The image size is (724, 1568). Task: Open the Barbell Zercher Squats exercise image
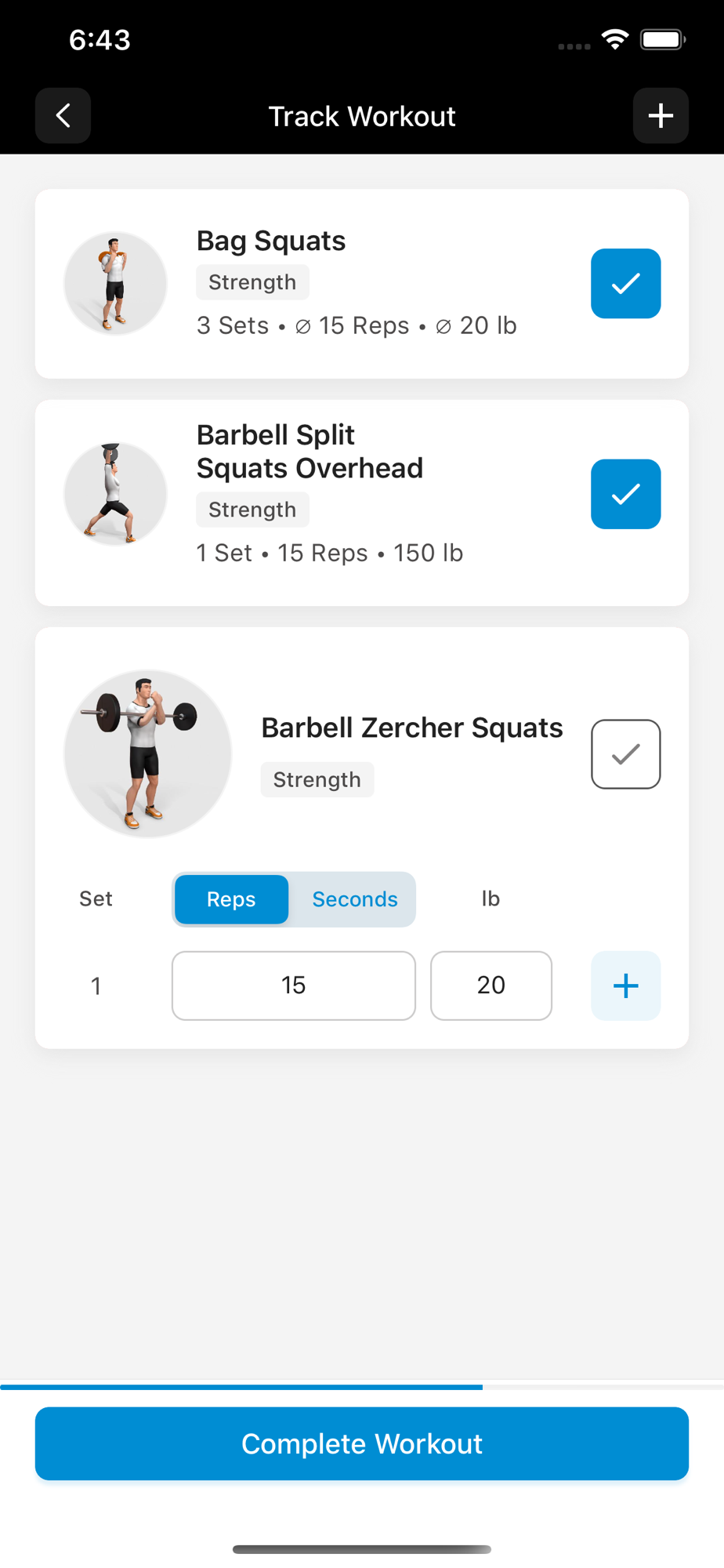[x=147, y=753]
